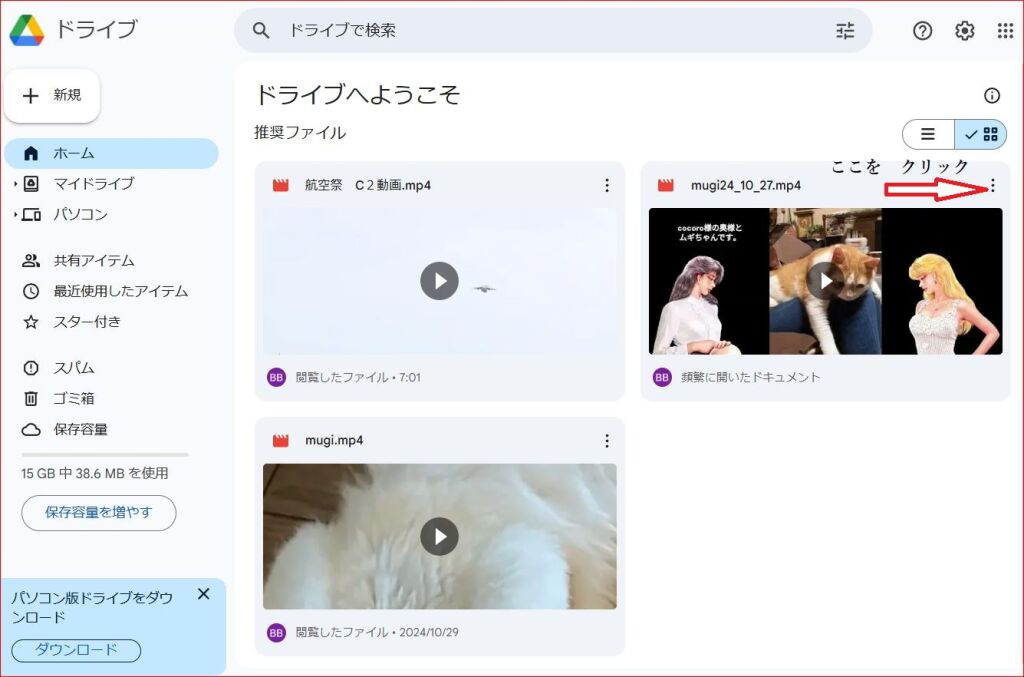Switch to grid view layout
This screenshot has width=1024, height=677.
(981, 134)
